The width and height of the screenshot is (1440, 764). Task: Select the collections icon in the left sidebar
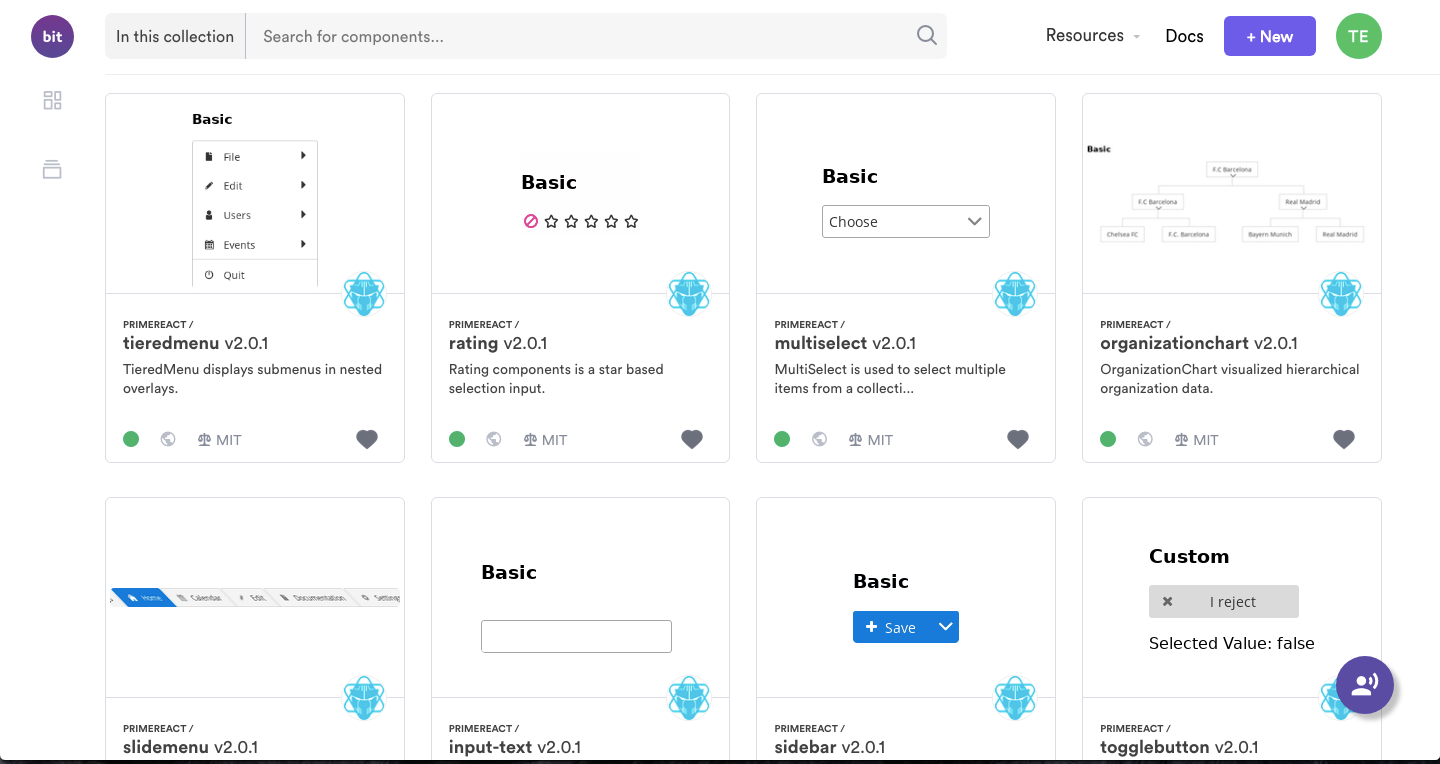52,169
